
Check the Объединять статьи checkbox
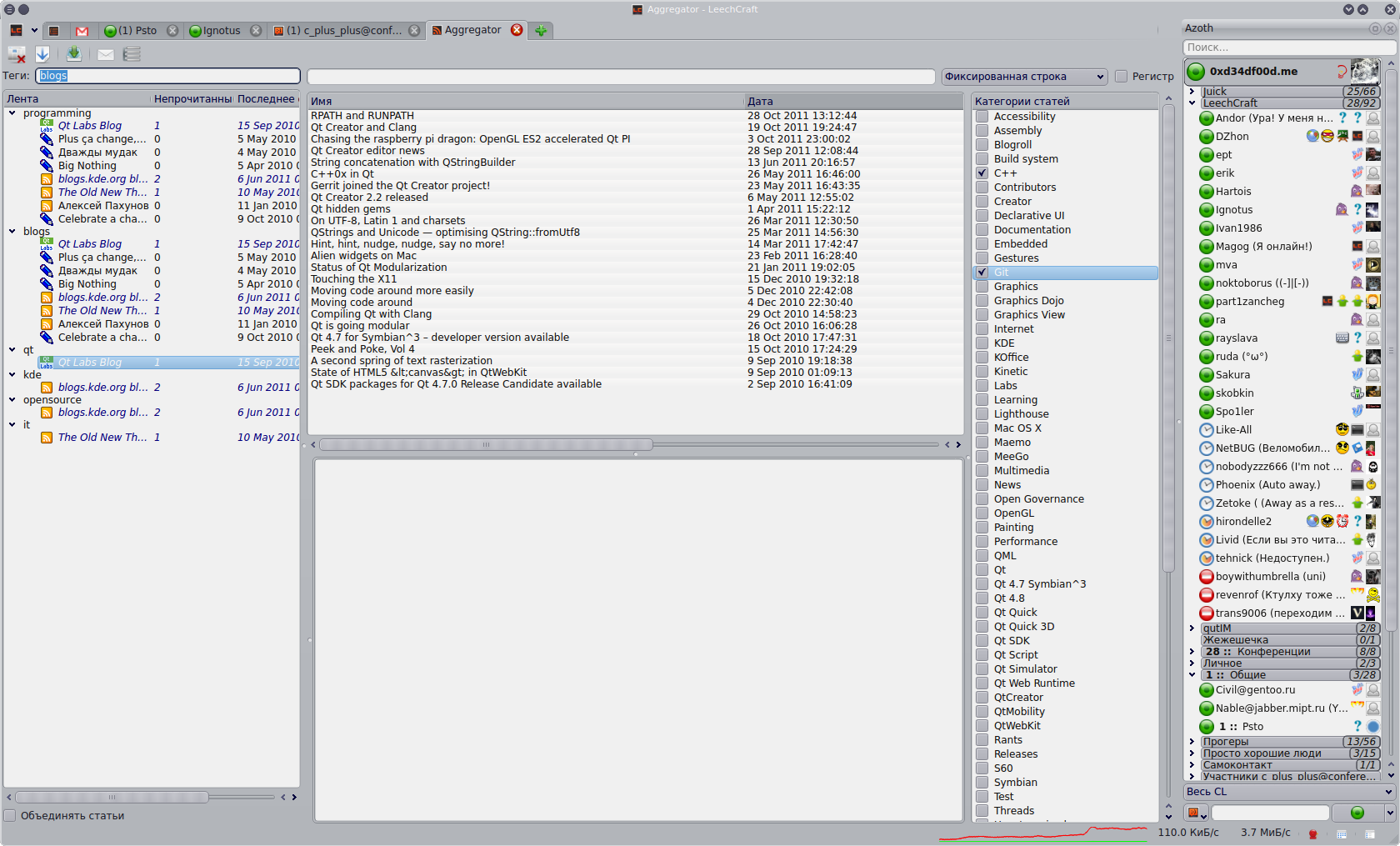click(x=10, y=816)
